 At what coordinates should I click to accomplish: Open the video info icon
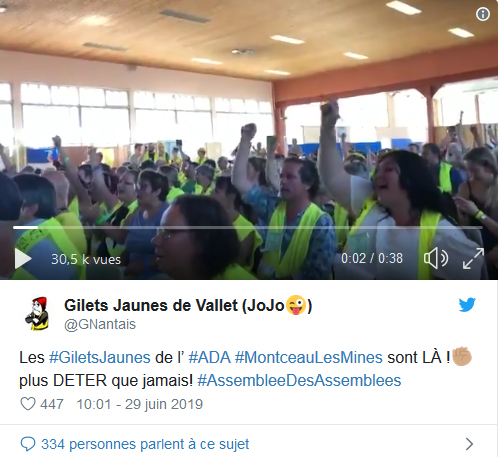483,14
